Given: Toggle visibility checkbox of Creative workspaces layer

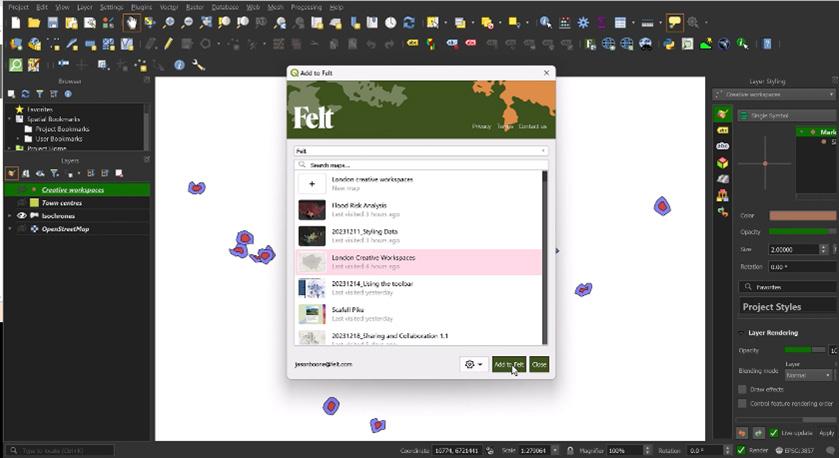Looking at the screenshot, I should pyautogui.click(x=21, y=190).
